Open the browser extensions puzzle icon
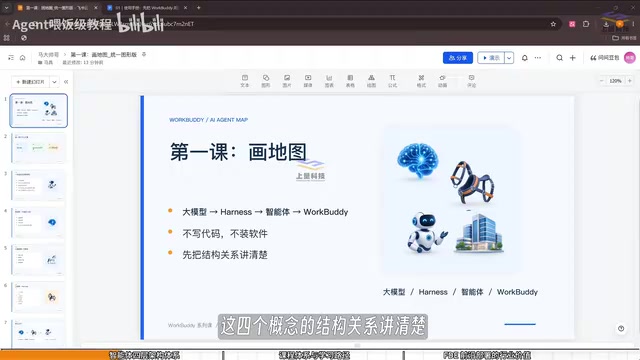This screenshot has width=640, height=360. pos(586,24)
